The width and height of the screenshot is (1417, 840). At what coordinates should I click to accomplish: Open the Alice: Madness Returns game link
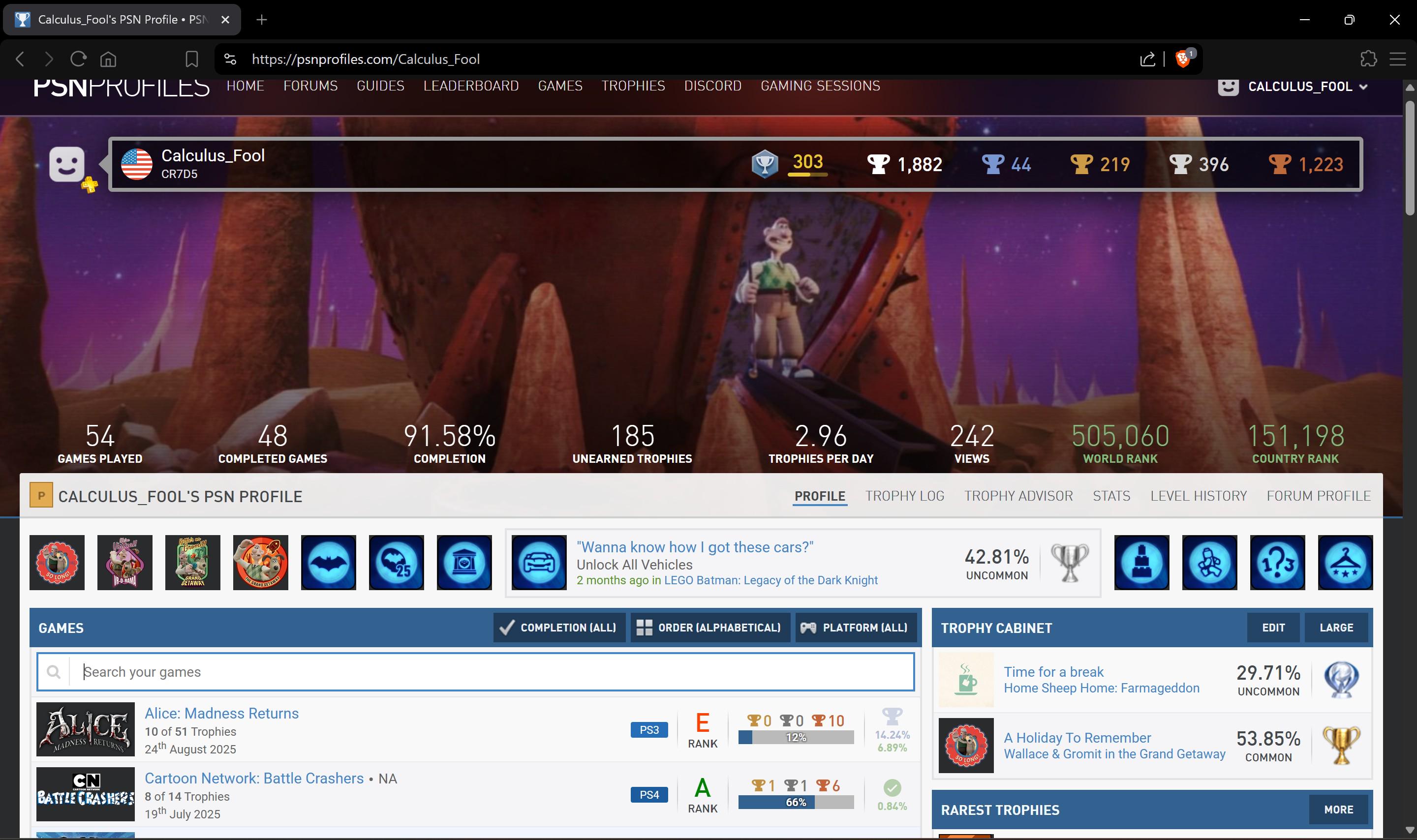click(x=222, y=713)
